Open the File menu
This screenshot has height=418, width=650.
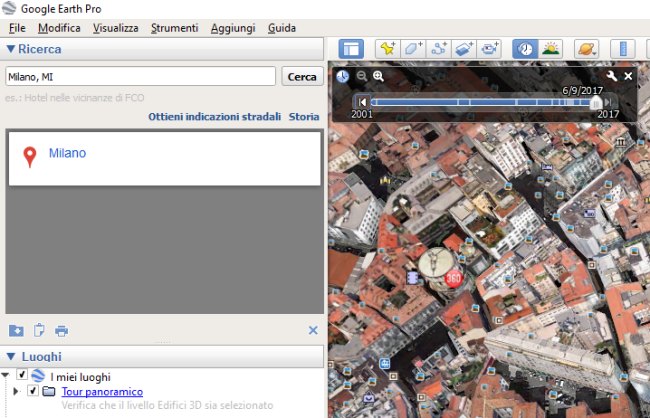(17, 28)
